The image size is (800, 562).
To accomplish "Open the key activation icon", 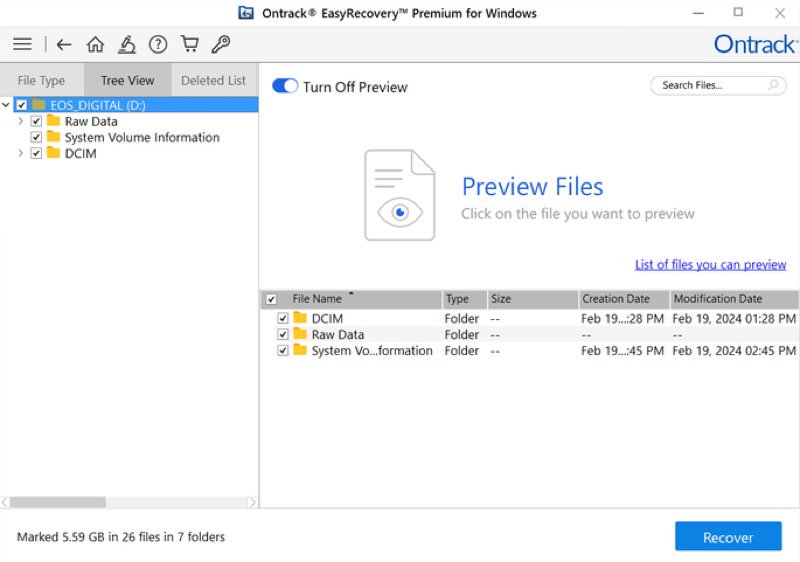I will click(221, 44).
